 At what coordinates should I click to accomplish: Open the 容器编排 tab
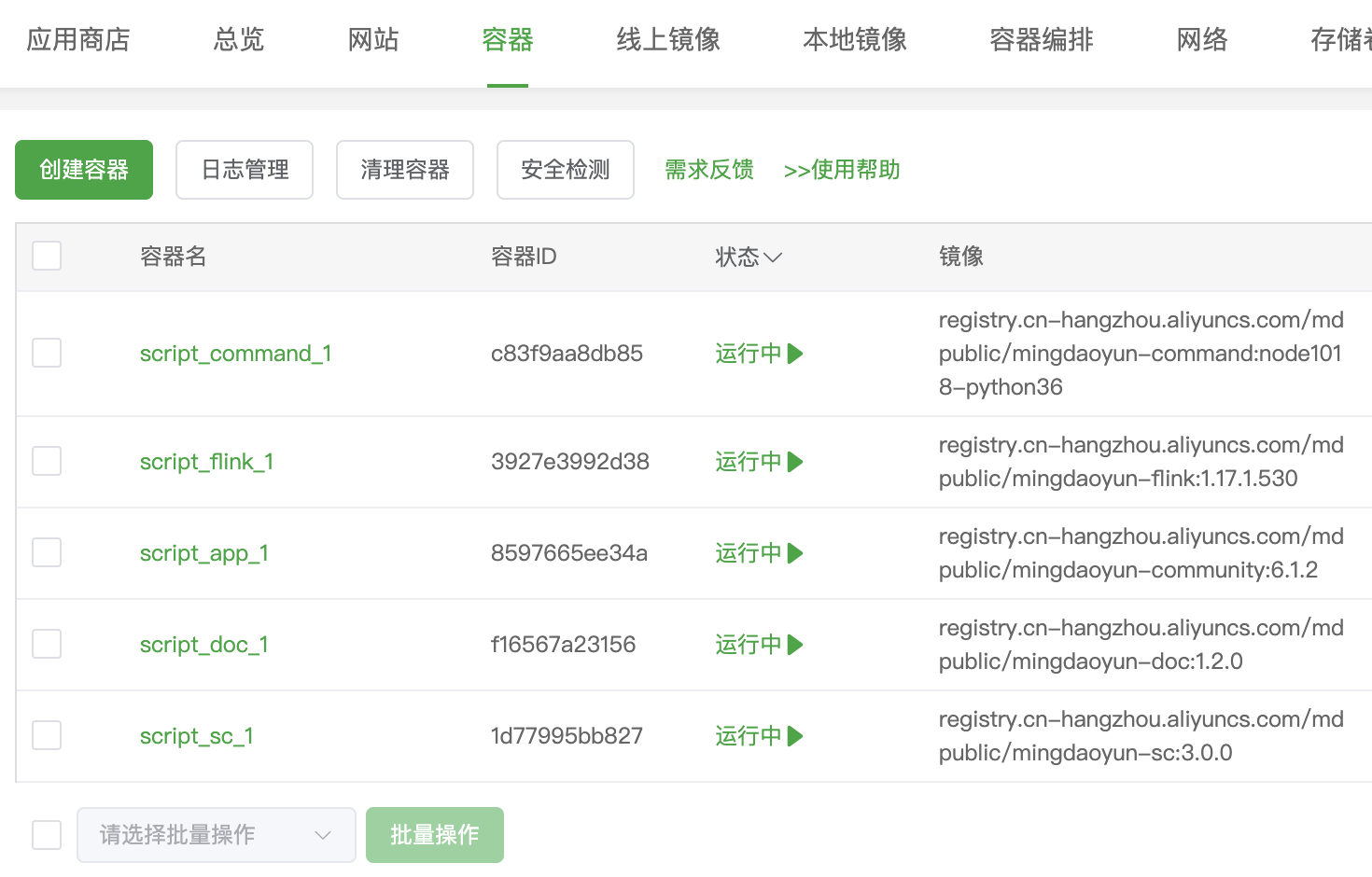1041,40
